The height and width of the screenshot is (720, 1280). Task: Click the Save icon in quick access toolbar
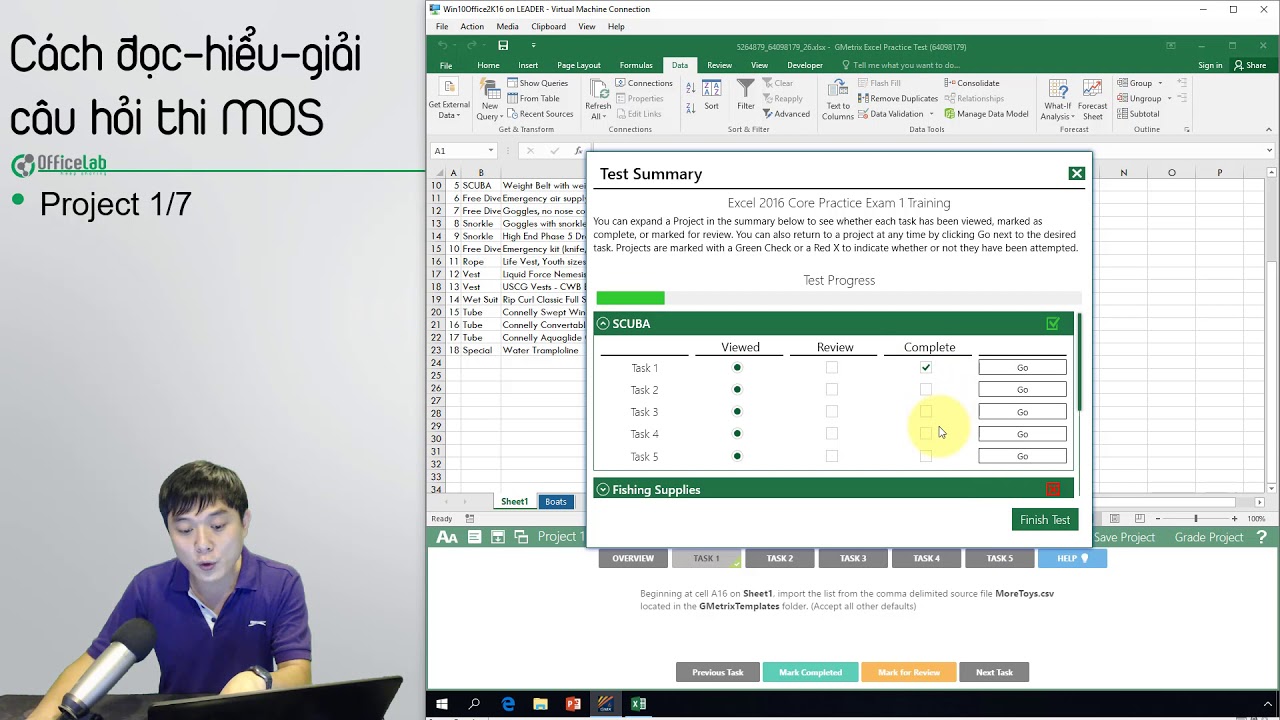[503, 46]
